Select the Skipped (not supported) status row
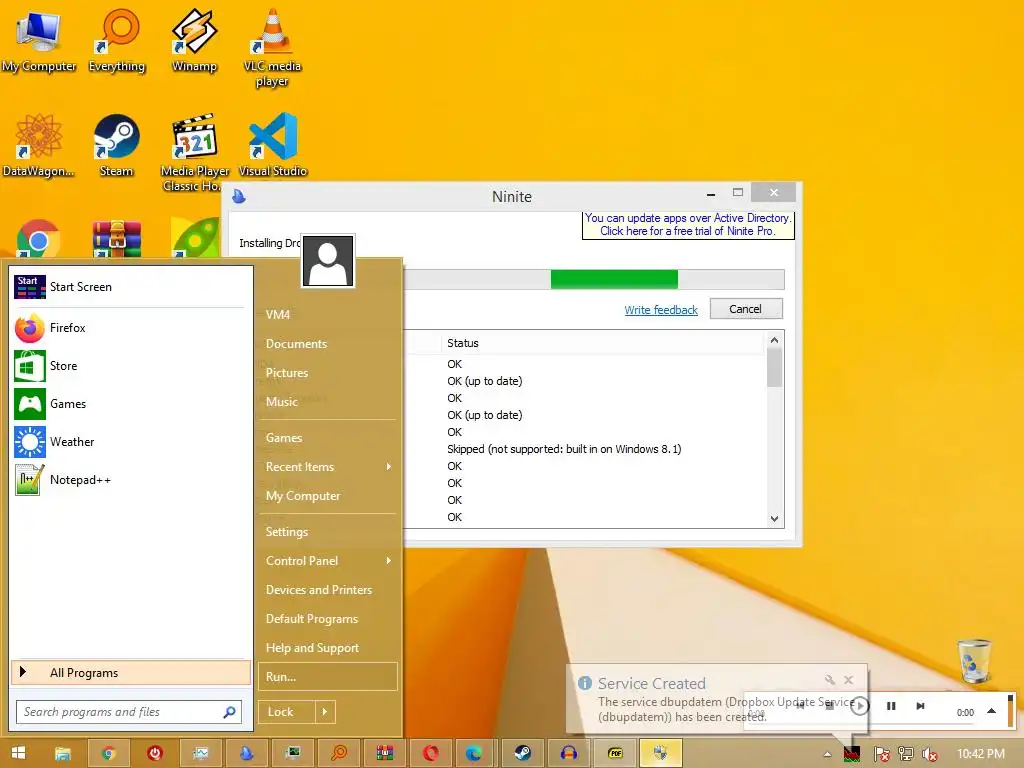This screenshot has width=1024, height=768. (584, 449)
